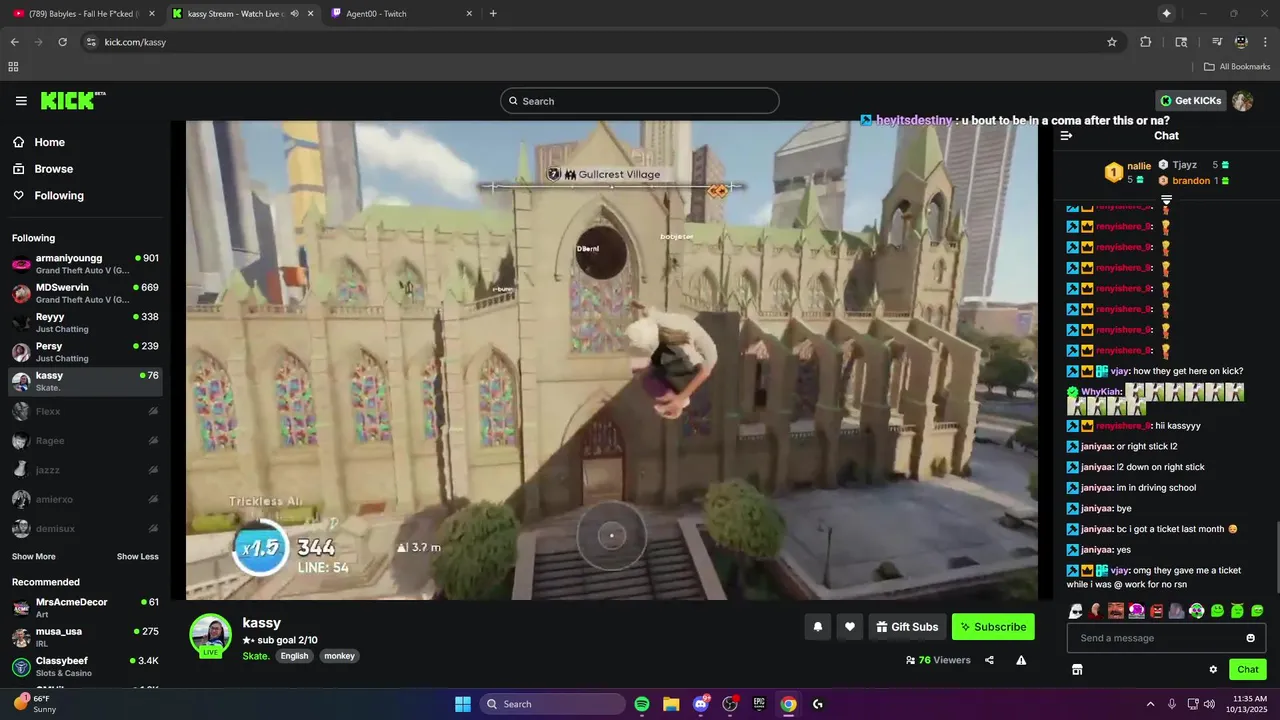Click the Skate. category link
This screenshot has width=1280, height=720.
(256, 656)
